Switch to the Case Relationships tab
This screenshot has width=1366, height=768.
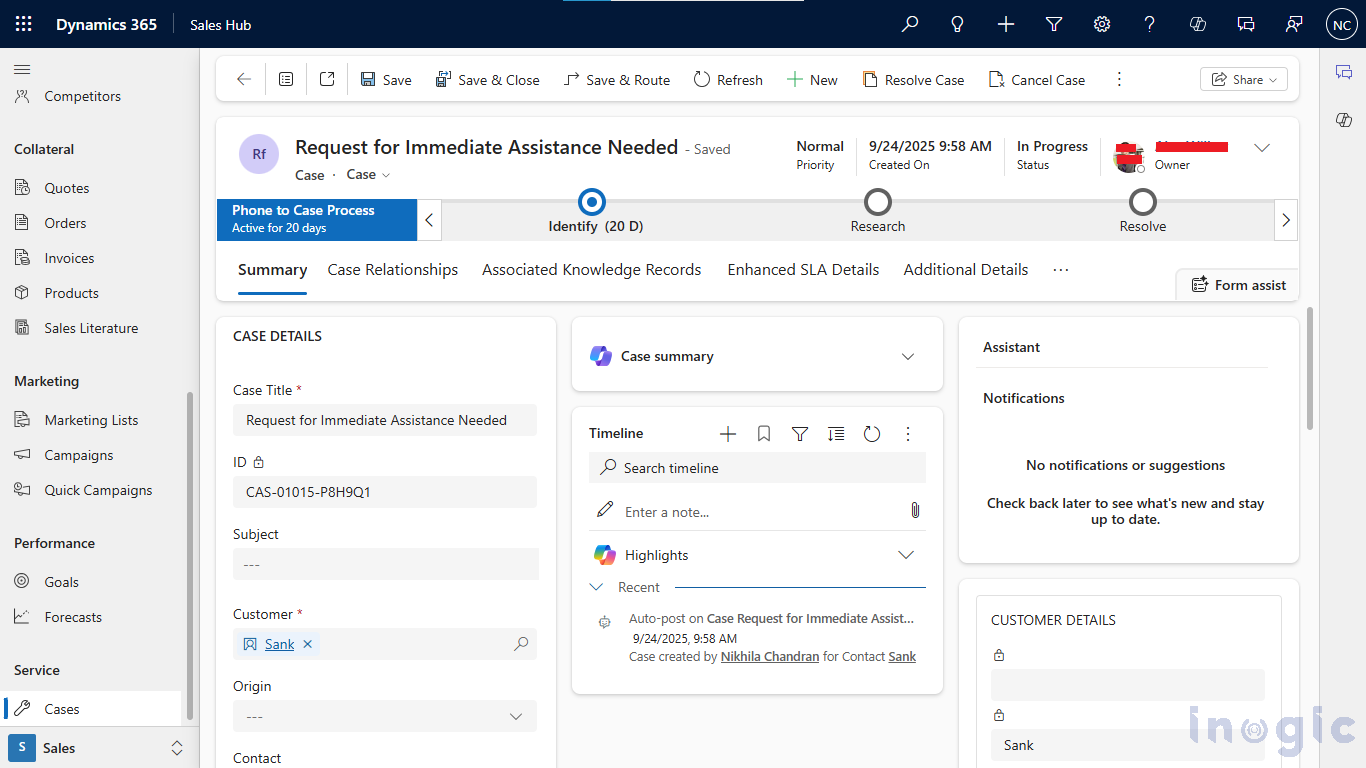(x=392, y=270)
